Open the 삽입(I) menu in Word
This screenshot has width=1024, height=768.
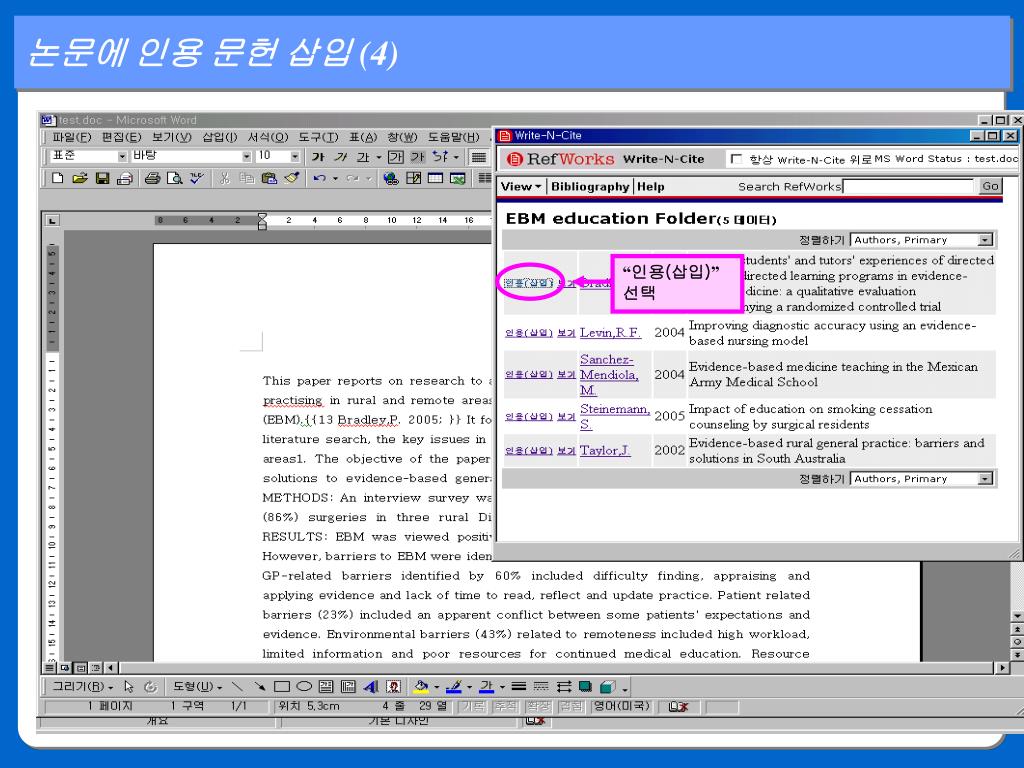click(x=219, y=137)
